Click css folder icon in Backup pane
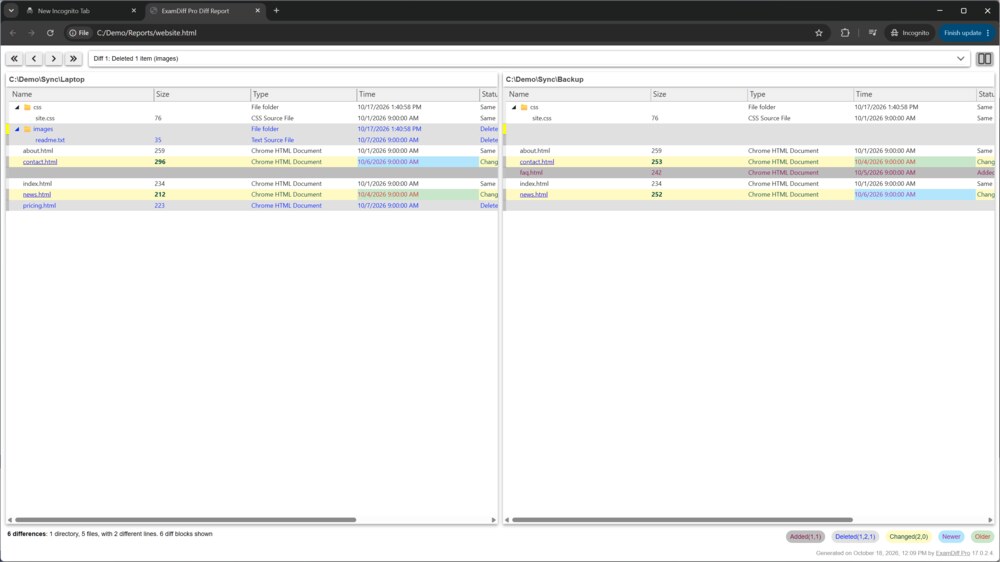 (x=524, y=107)
